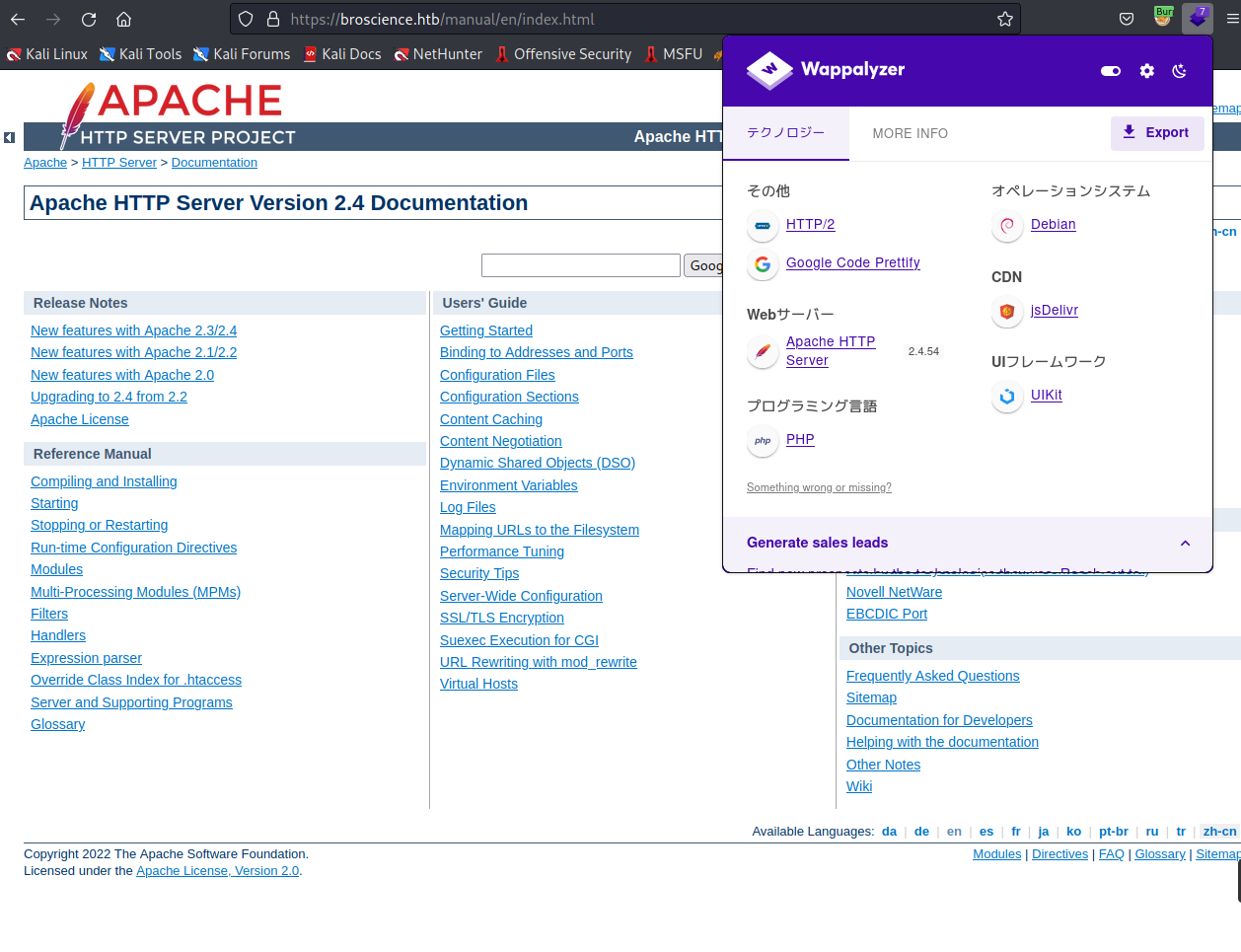Open Override Class Index for .htaccess

pos(136,680)
